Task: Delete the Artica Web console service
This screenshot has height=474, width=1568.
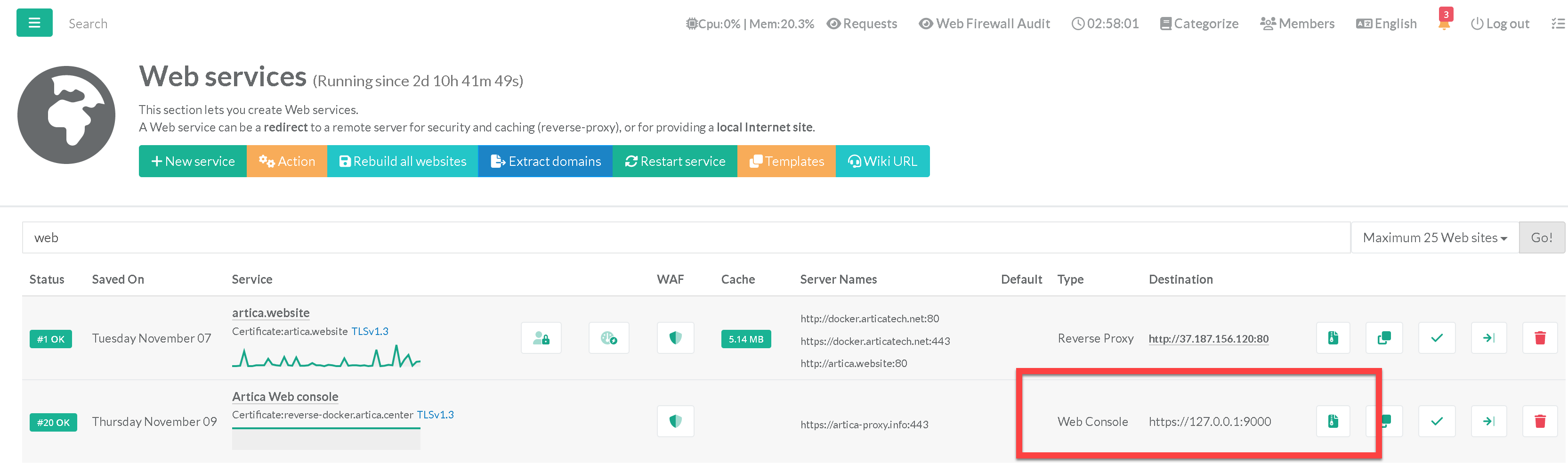Action: coord(1539,422)
